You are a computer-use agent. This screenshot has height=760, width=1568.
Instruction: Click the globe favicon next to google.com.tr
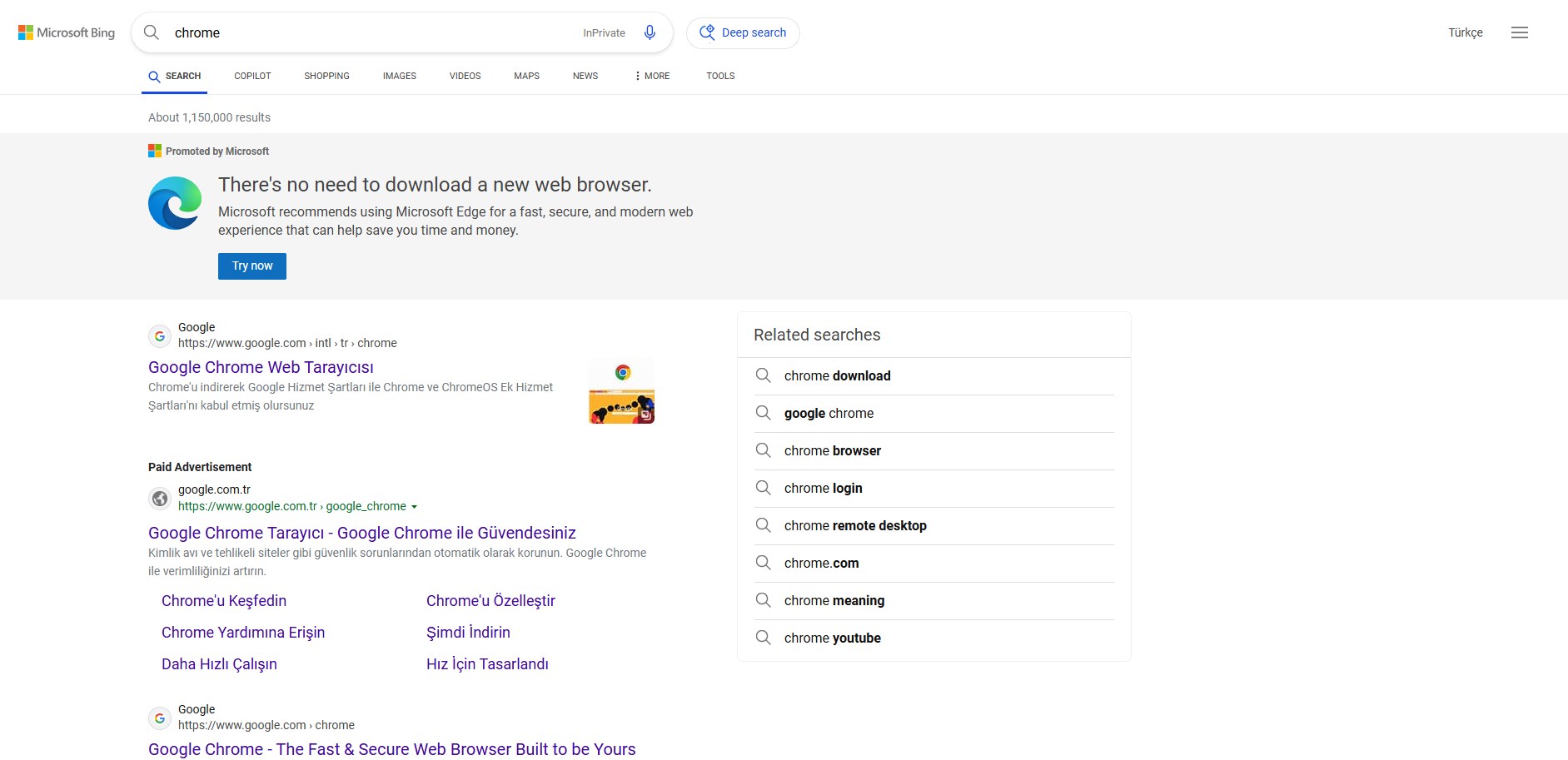click(x=160, y=499)
